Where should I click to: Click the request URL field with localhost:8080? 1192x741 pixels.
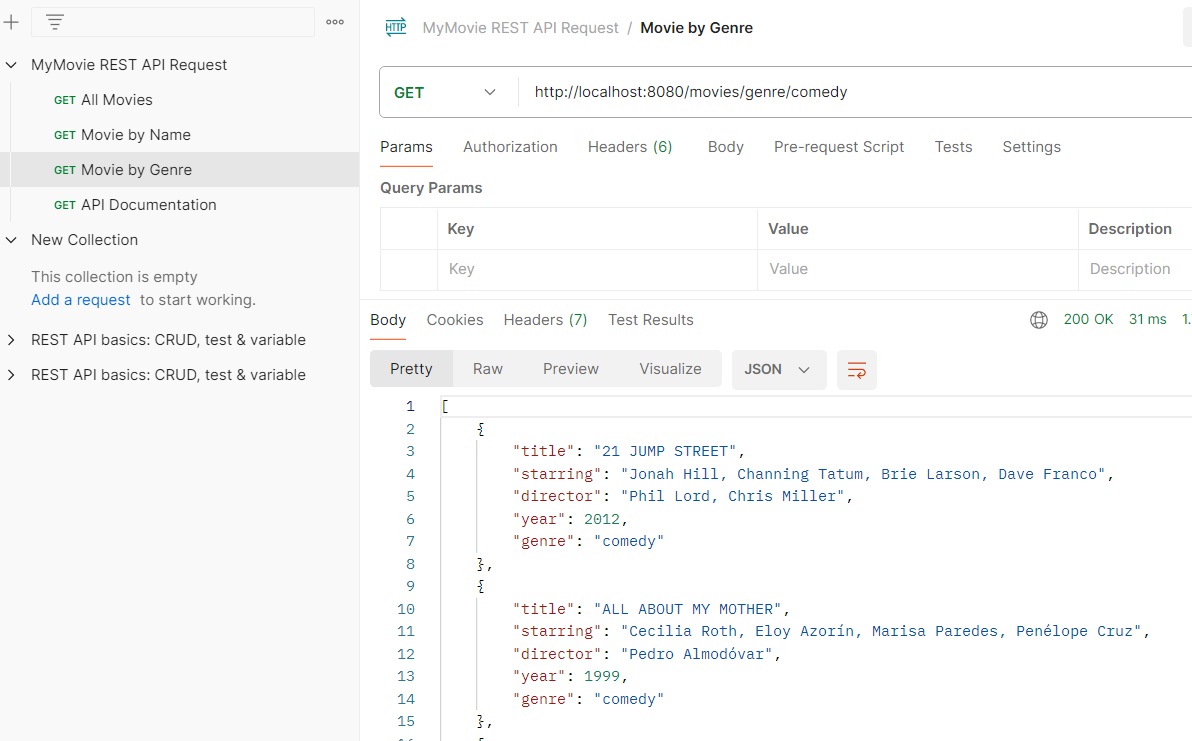[855, 93]
